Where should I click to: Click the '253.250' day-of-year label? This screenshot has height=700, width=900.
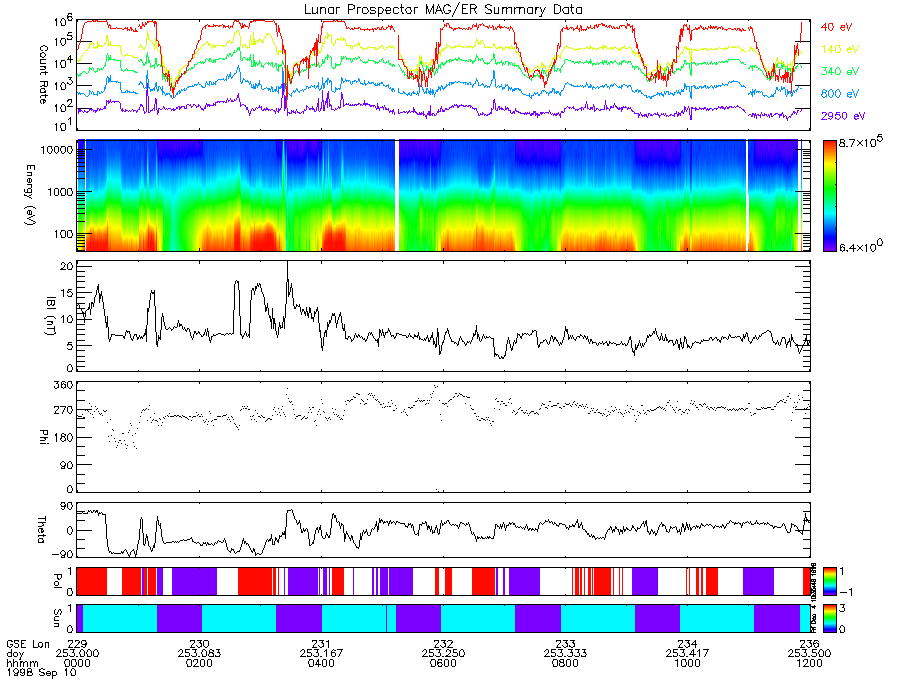(443, 654)
